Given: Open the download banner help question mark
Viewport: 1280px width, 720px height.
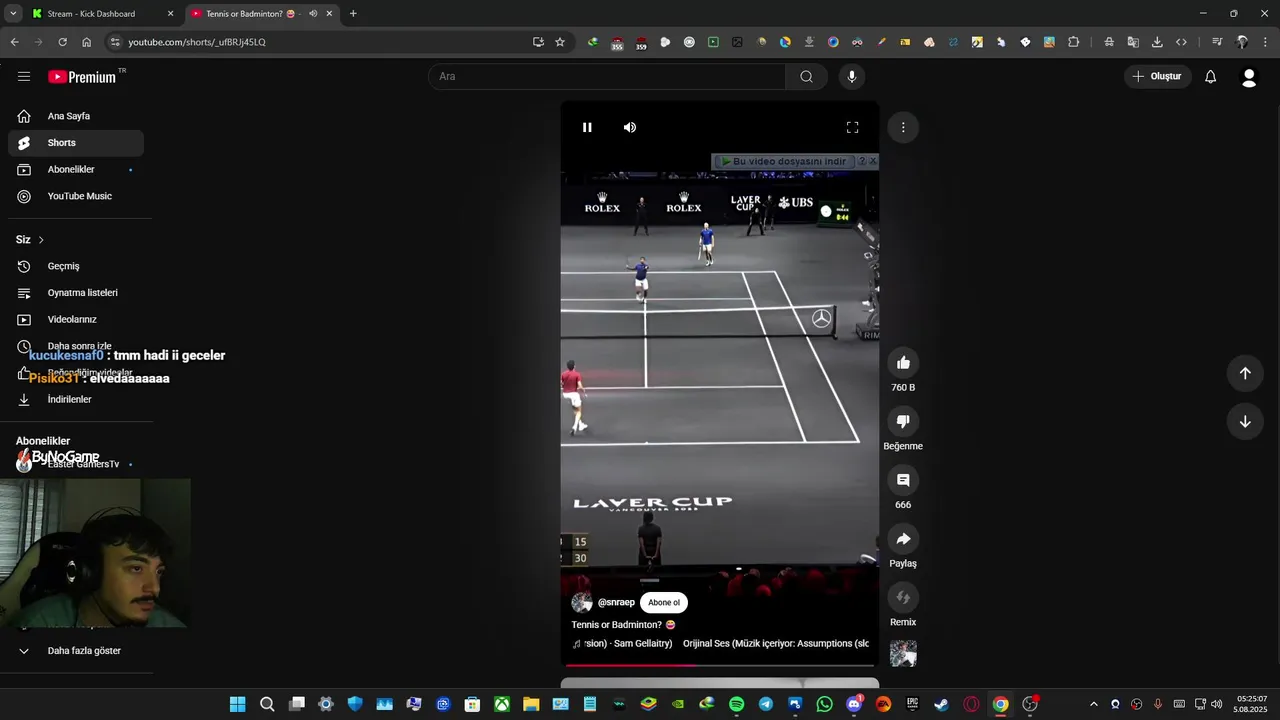Looking at the screenshot, I should [x=862, y=161].
